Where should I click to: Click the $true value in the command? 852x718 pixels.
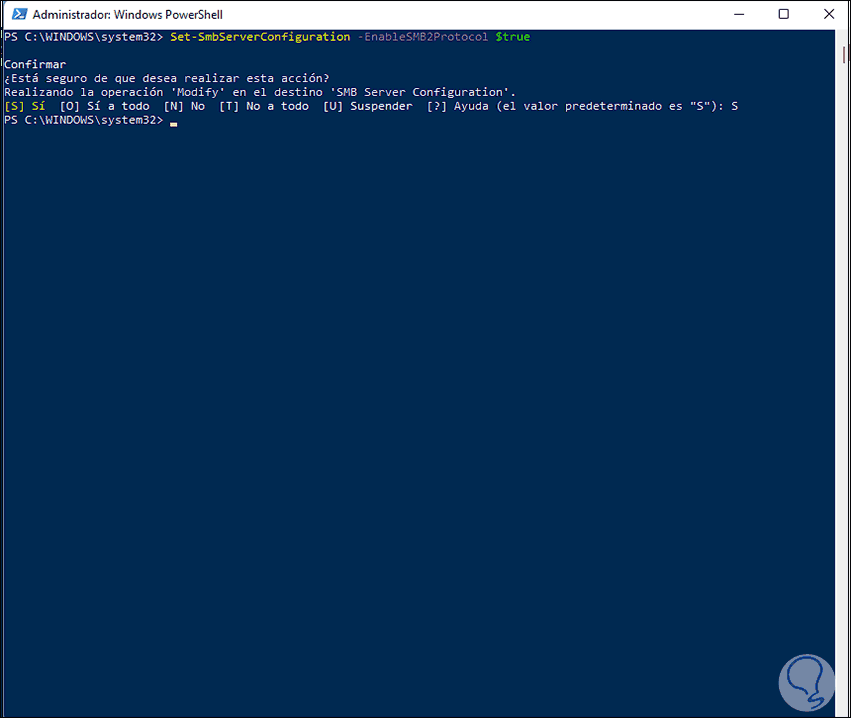513,37
